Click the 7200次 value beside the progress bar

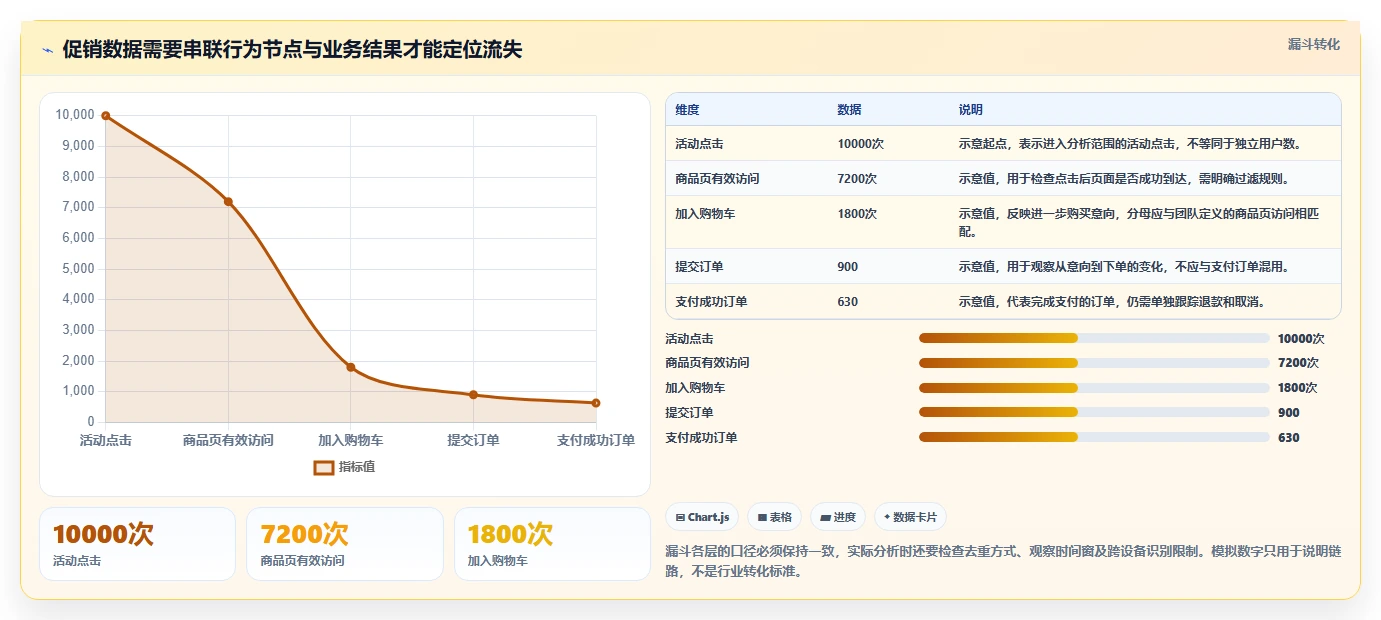(x=1298, y=363)
